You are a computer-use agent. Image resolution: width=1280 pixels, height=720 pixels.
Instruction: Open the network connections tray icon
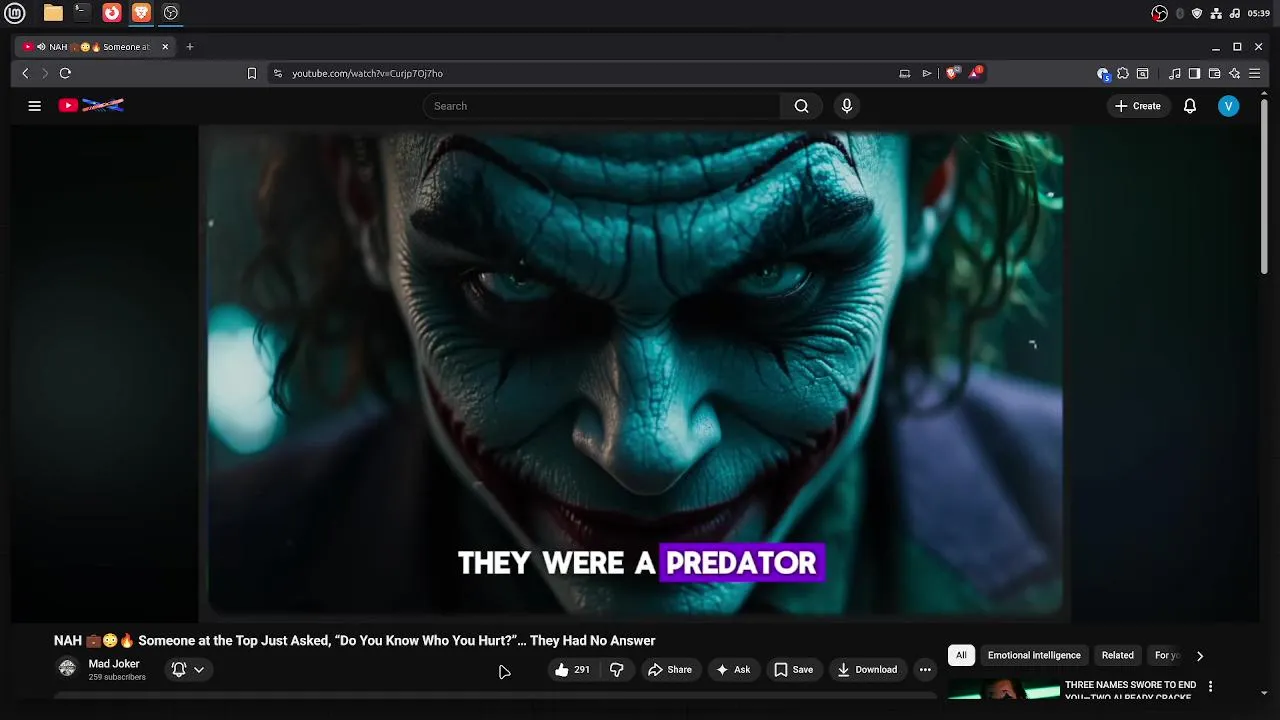click(1216, 13)
